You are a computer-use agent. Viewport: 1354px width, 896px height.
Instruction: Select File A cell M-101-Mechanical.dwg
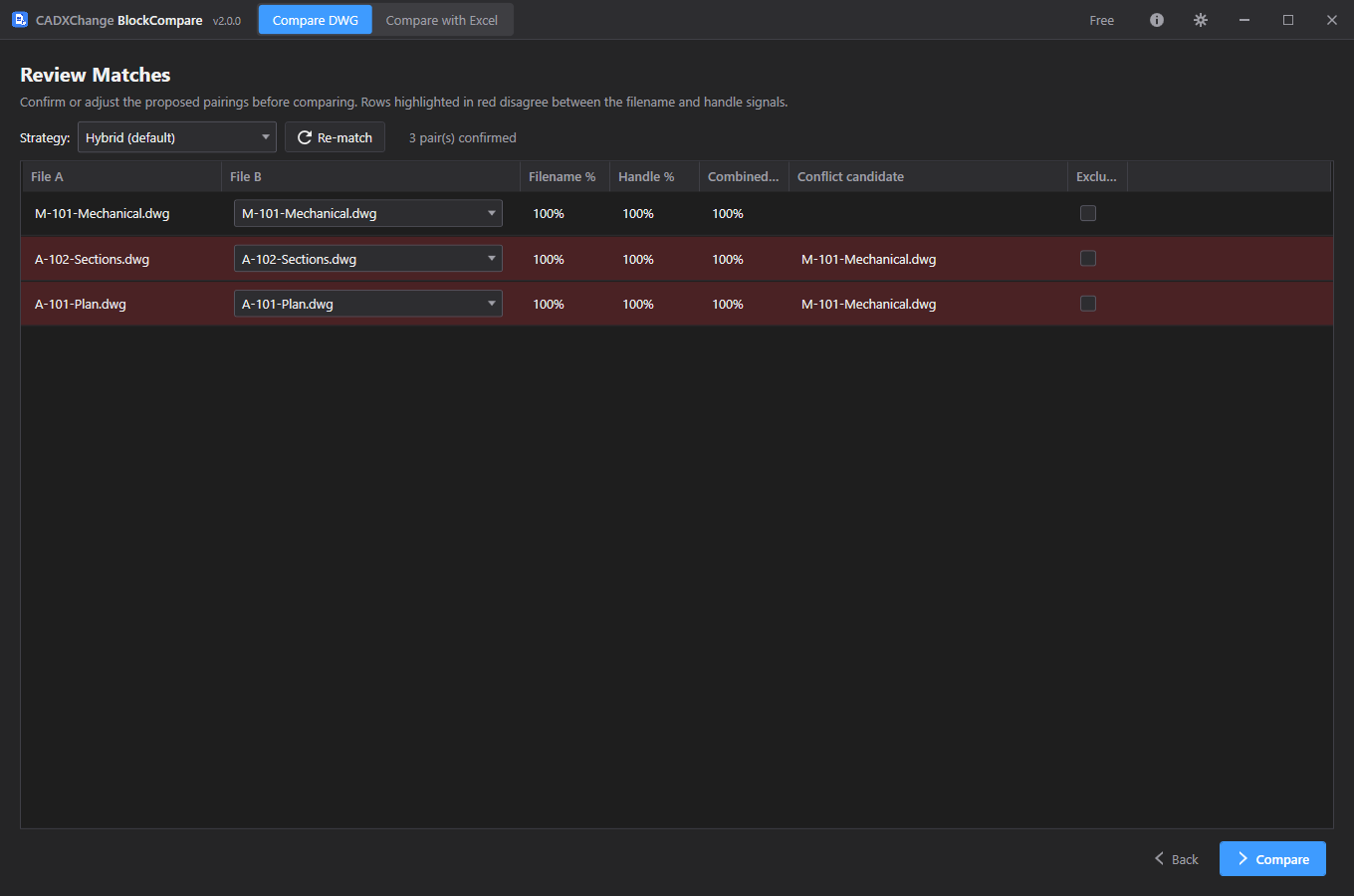click(103, 213)
